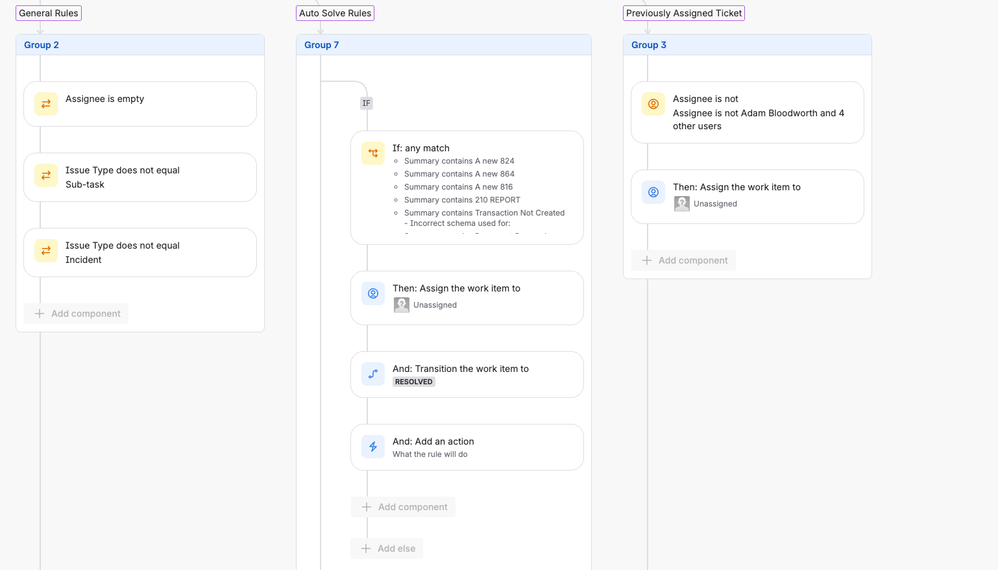Click the Assignee is not user icon
This screenshot has width=998, height=570.
click(x=653, y=104)
